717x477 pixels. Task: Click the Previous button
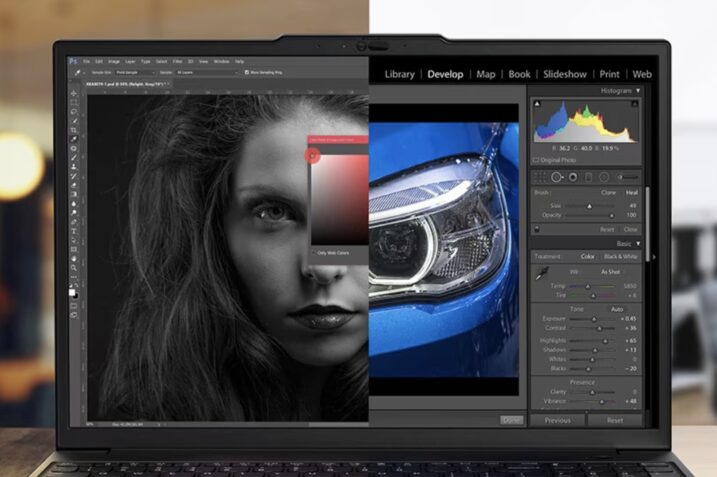coord(557,420)
